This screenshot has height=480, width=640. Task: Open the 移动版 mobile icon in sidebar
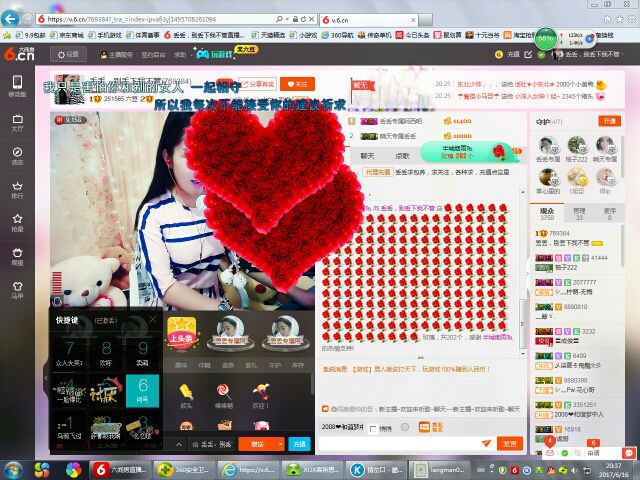point(17,86)
